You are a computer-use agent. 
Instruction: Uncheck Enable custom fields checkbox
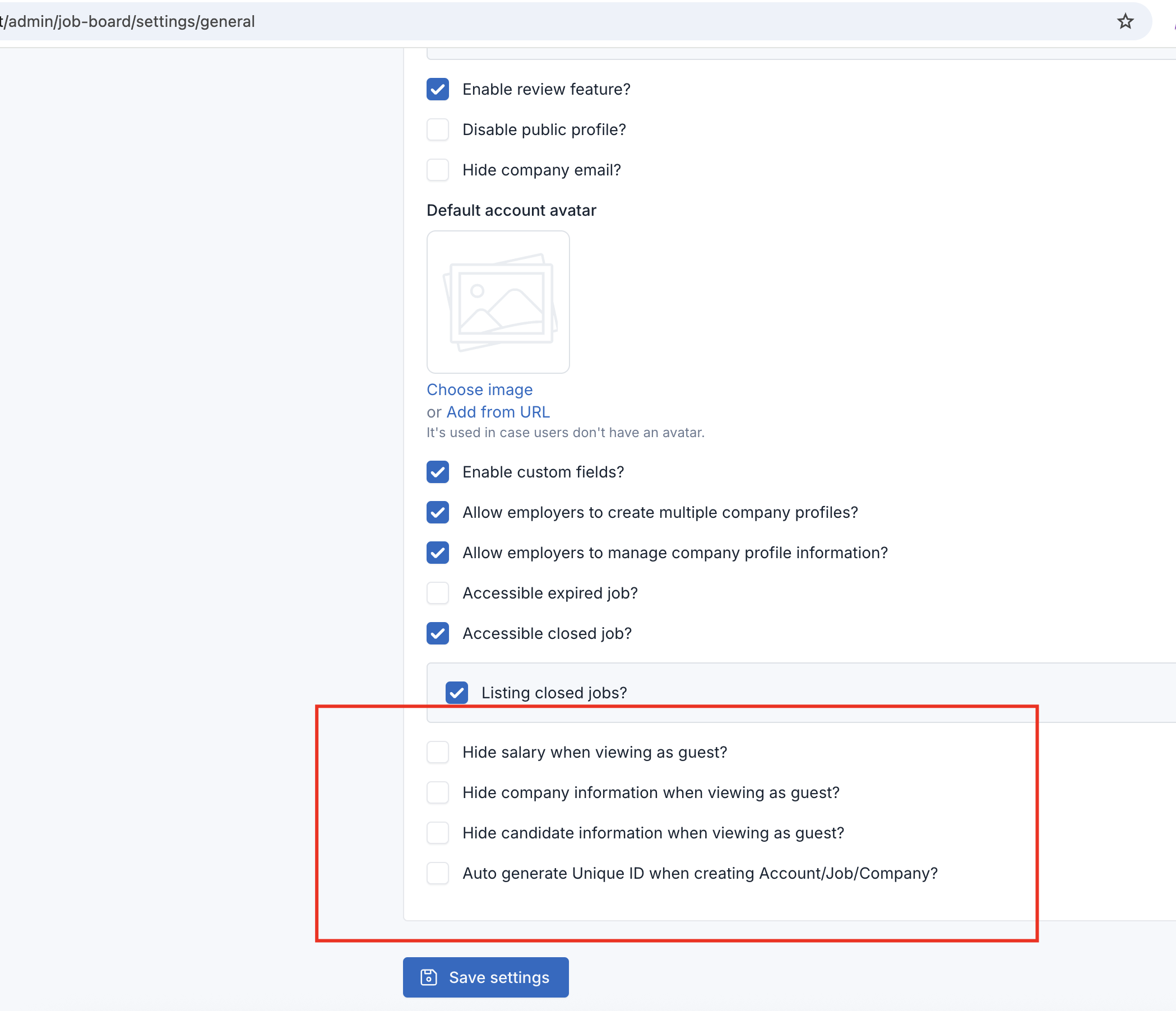click(x=438, y=472)
